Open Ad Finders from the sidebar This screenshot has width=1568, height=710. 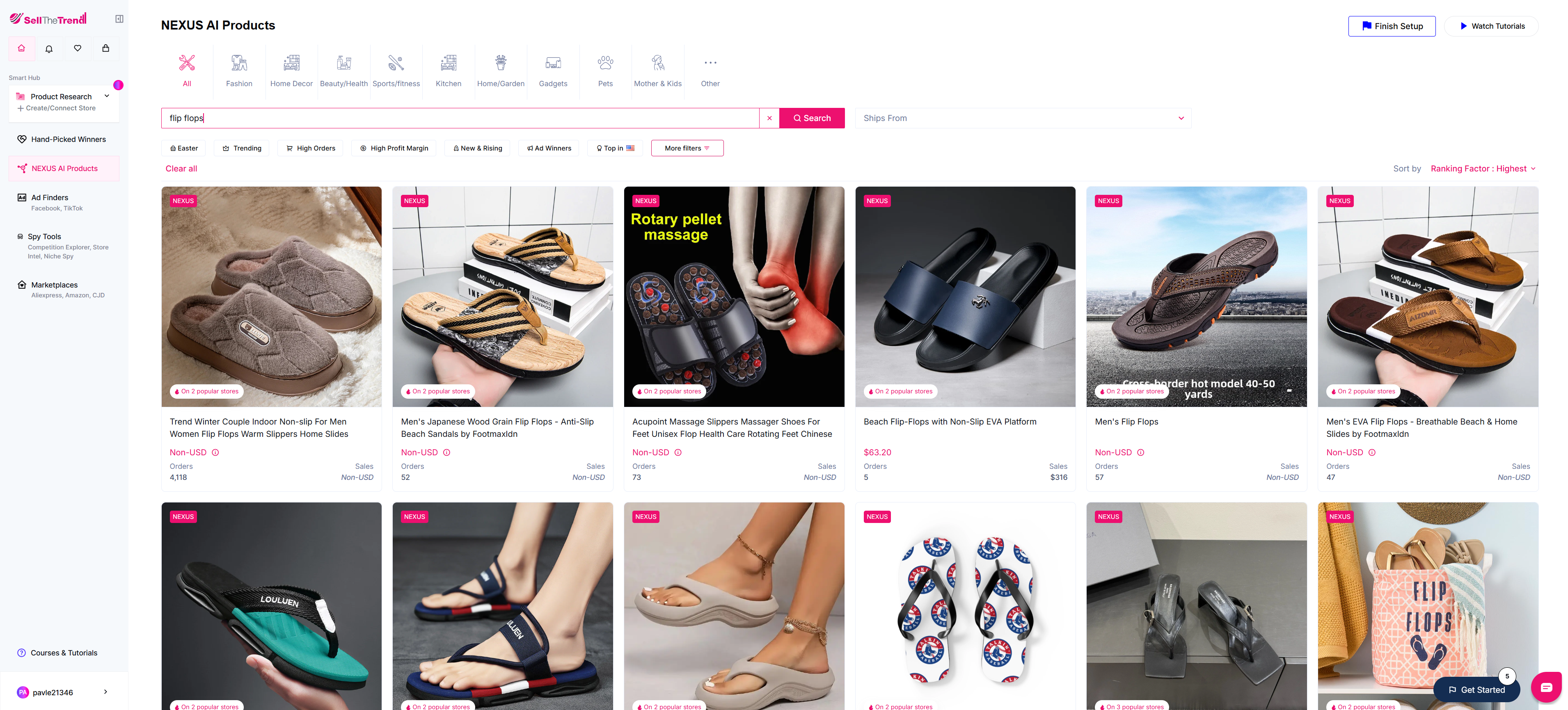coord(49,197)
